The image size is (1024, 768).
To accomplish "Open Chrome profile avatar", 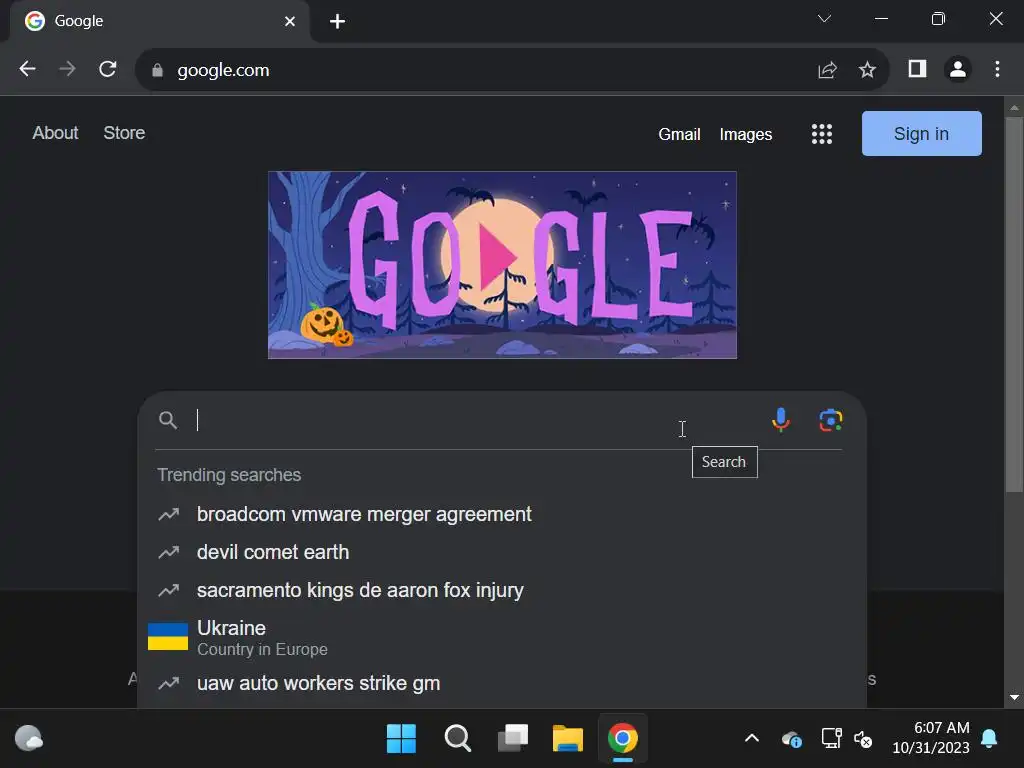I will [957, 69].
